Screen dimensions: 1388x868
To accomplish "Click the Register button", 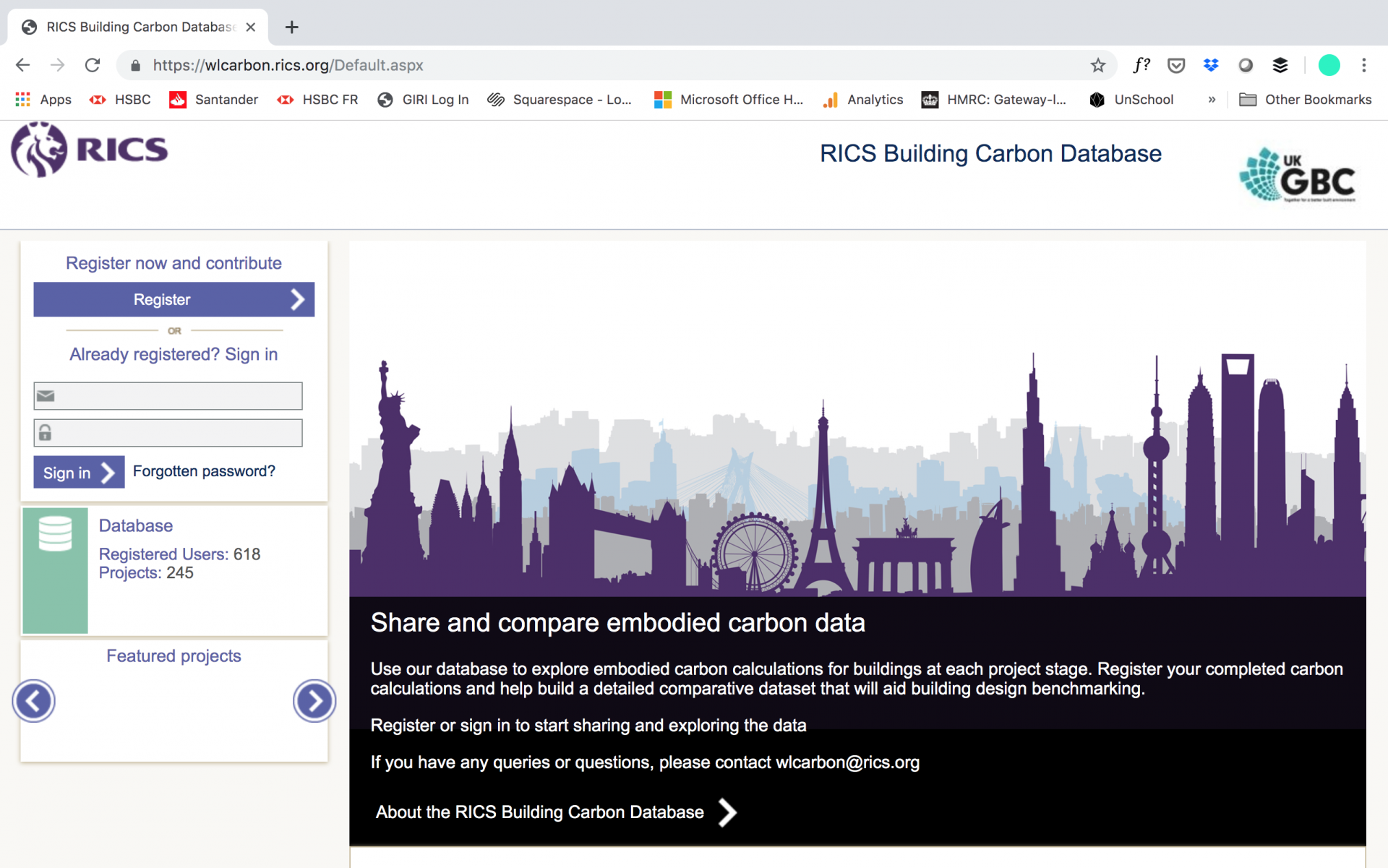I will pyautogui.click(x=173, y=299).
